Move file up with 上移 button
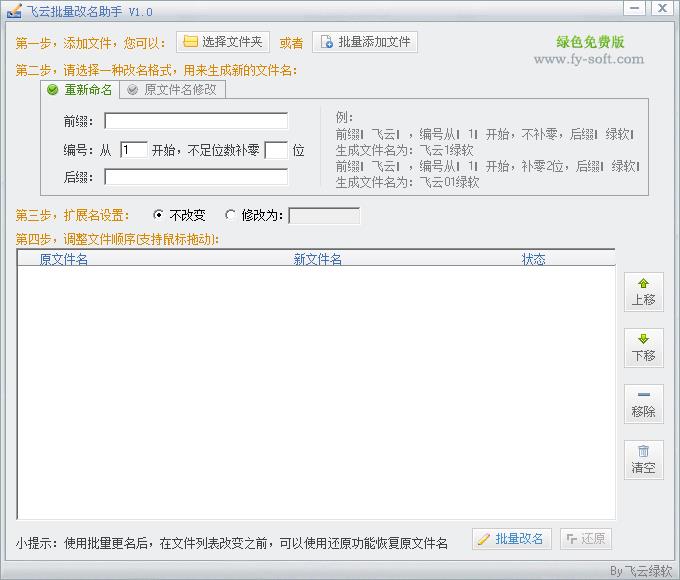Image resolution: width=680 pixels, height=580 pixels. click(644, 292)
